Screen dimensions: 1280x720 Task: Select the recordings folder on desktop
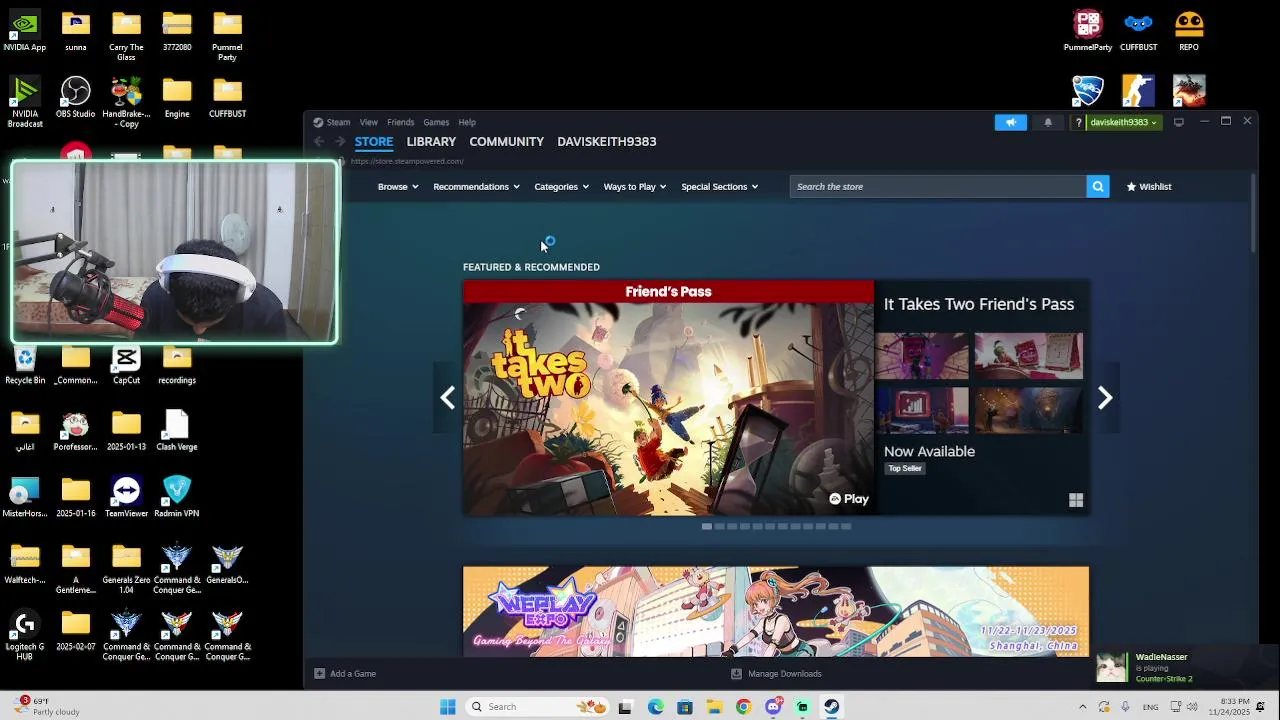(x=177, y=364)
